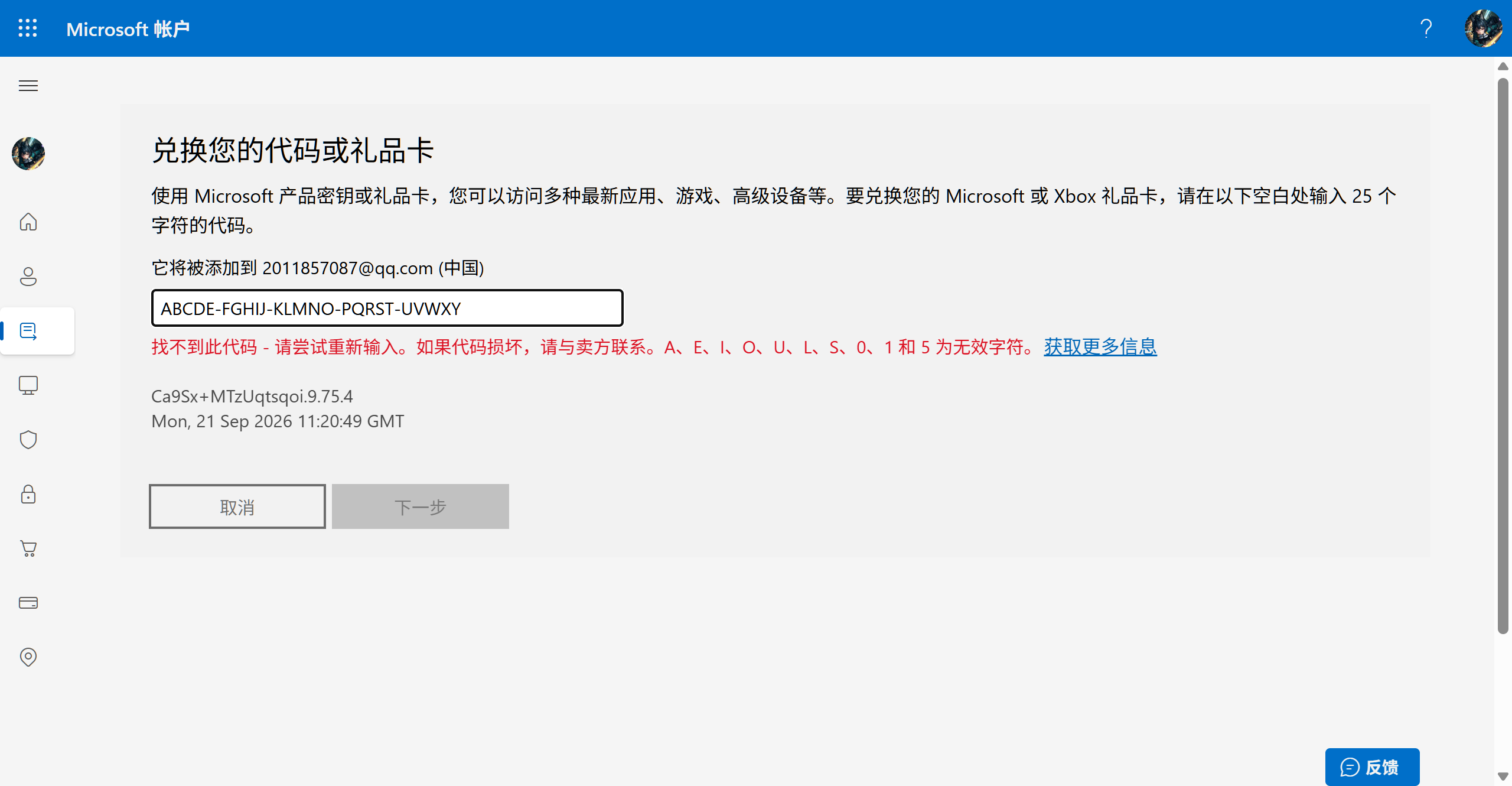The width and height of the screenshot is (1512, 786).
Task: Click the account email 2011857087@qq.com text
Action: (348, 268)
